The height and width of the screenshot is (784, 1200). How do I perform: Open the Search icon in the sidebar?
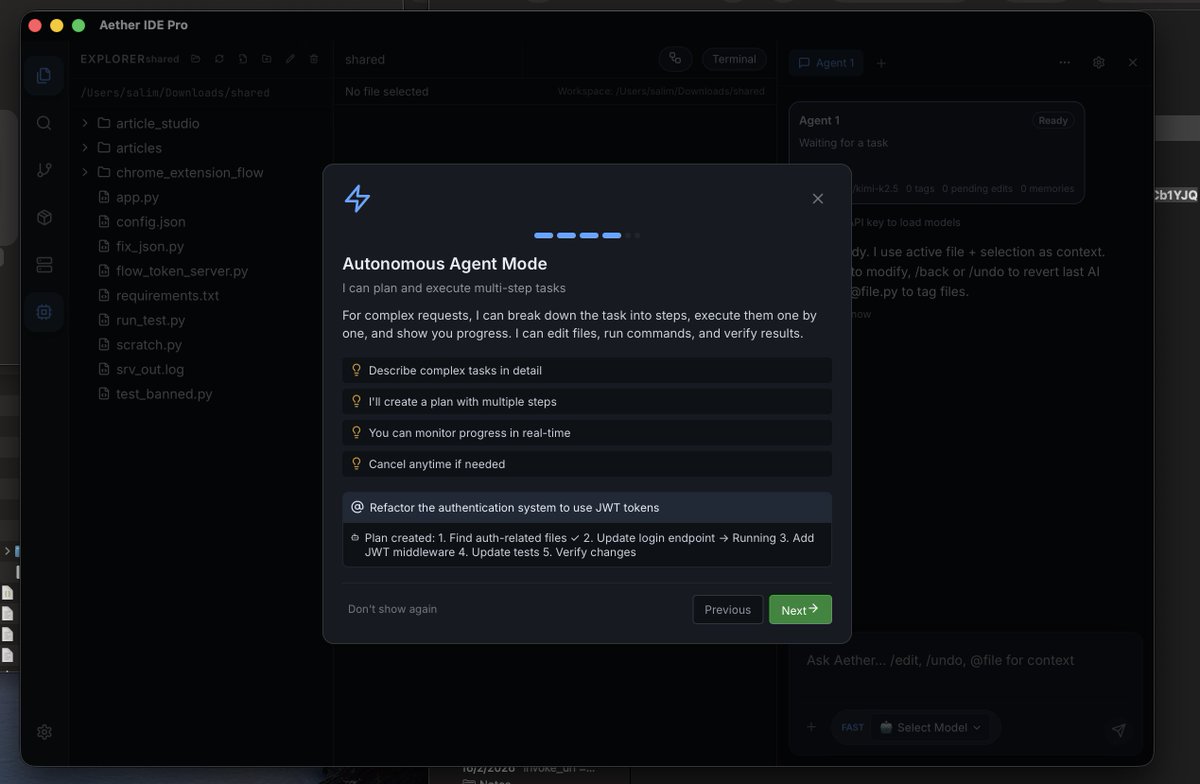pos(44,123)
